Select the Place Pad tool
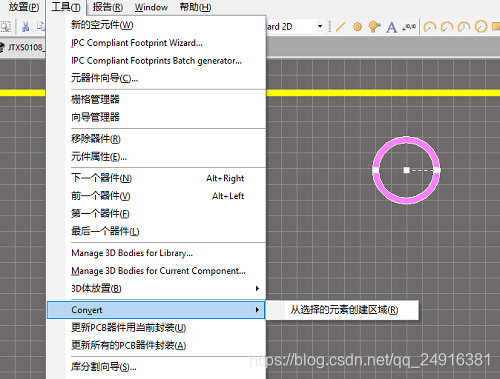This screenshot has width=500, height=379. 357,26
